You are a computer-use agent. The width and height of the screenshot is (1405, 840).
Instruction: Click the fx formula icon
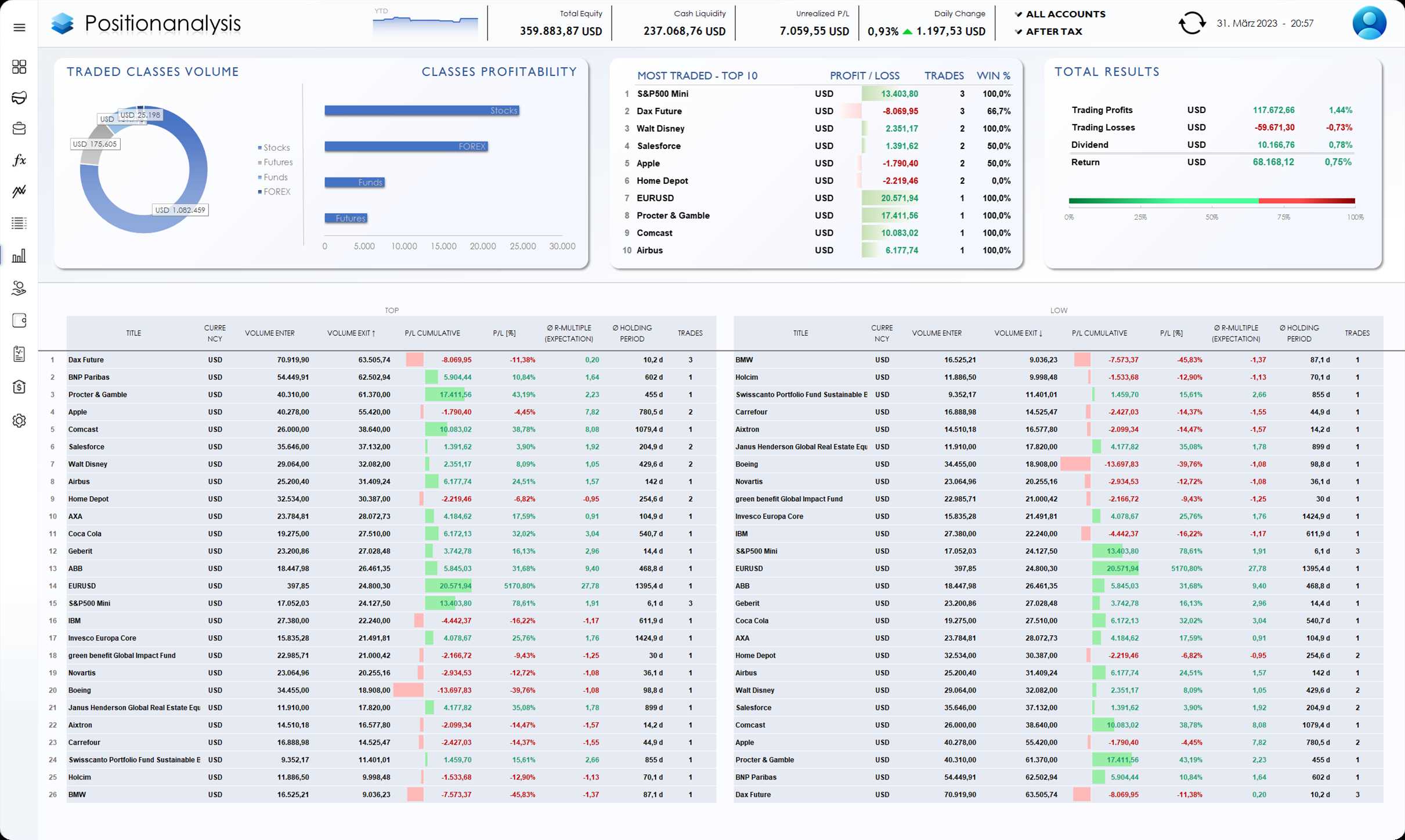(19, 160)
